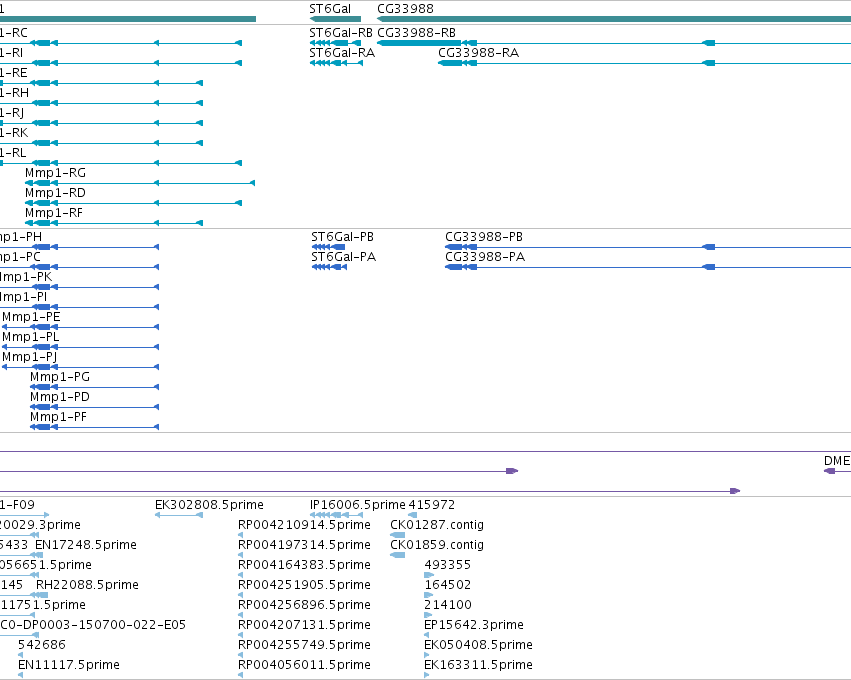The width and height of the screenshot is (851, 680).
Task: Select the RP004210914.5prime label
Action: [304, 525]
